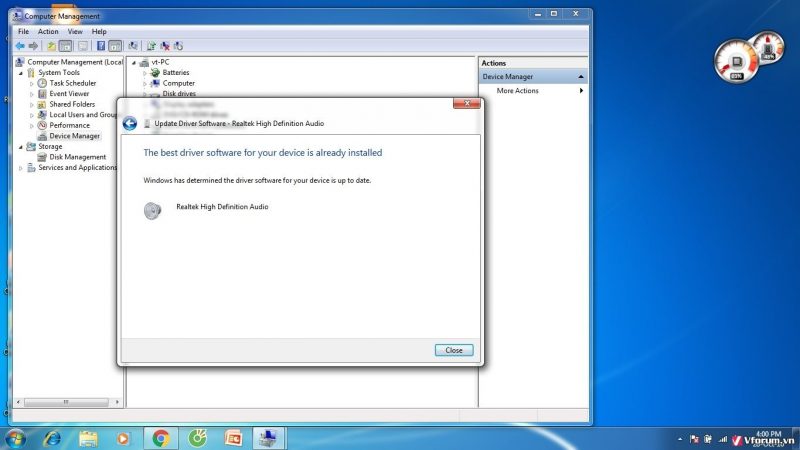Expand the Performance node arrow
Screen dimensions: 800x450
[32, 126]
